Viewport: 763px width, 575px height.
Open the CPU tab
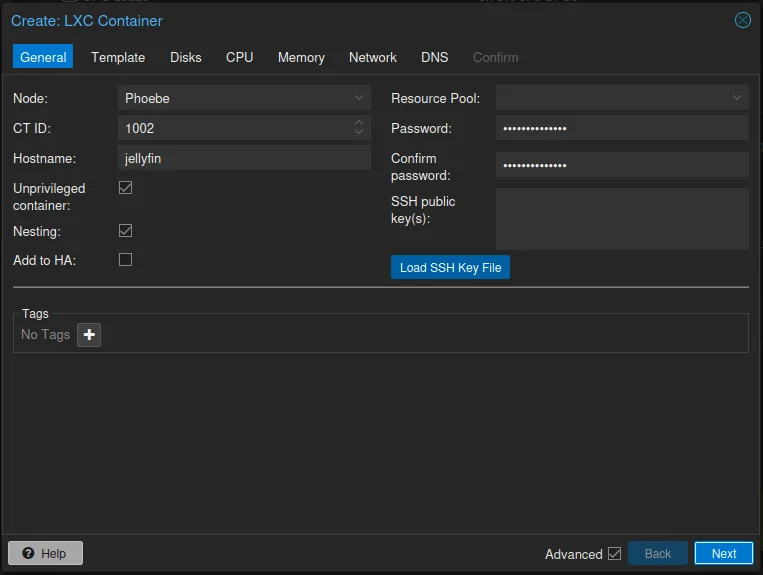coord(239,57)
